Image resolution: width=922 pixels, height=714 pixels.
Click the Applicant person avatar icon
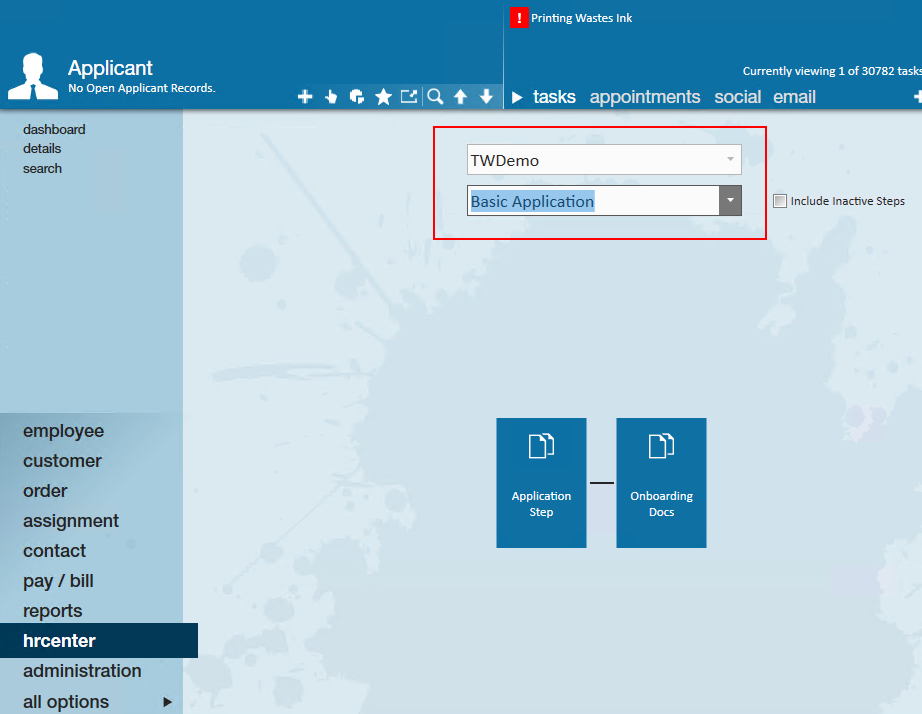tap(33, 76)
